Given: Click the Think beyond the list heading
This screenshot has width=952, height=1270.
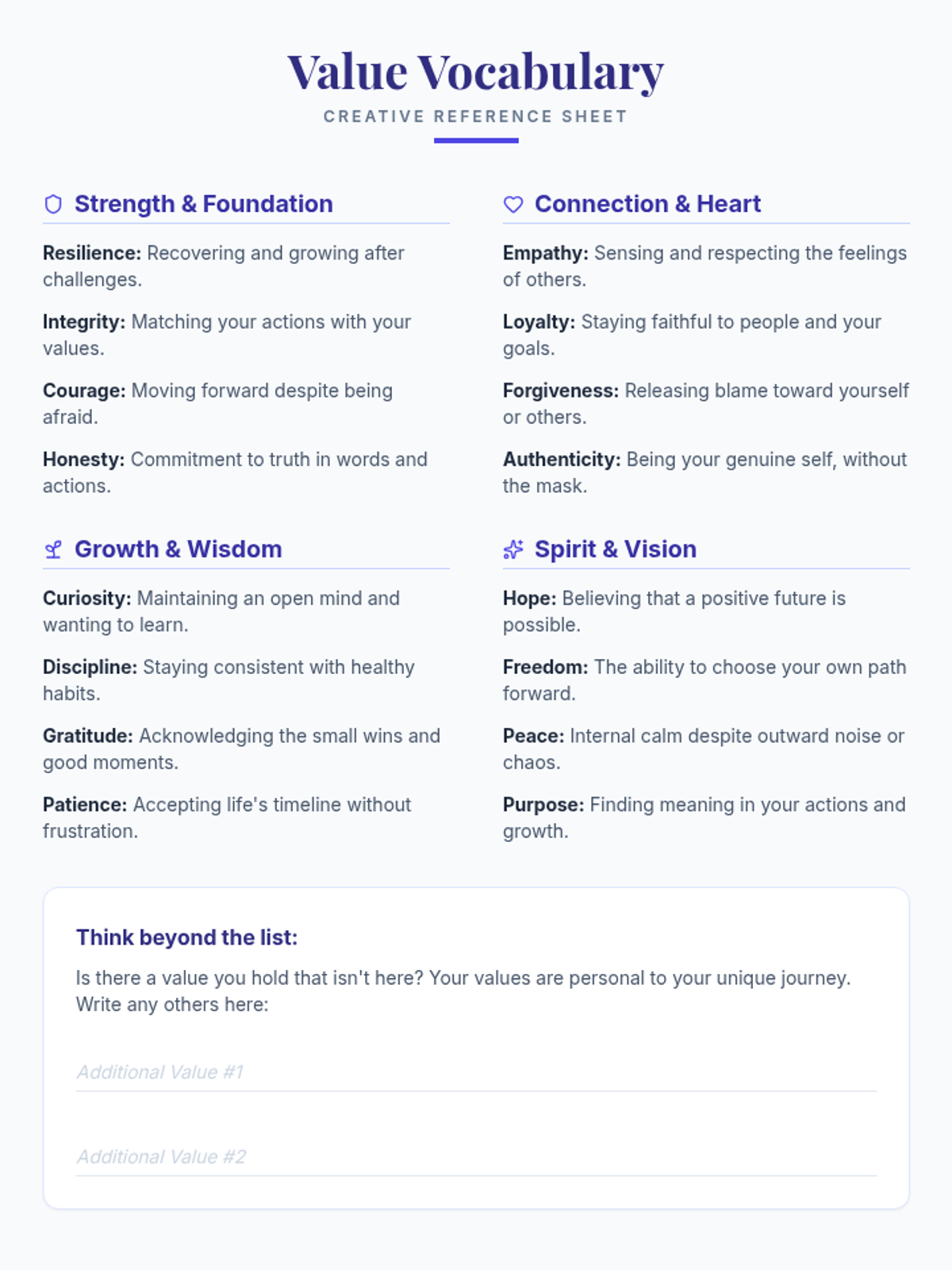Looking at the screenshot, I should pos(186,937).
